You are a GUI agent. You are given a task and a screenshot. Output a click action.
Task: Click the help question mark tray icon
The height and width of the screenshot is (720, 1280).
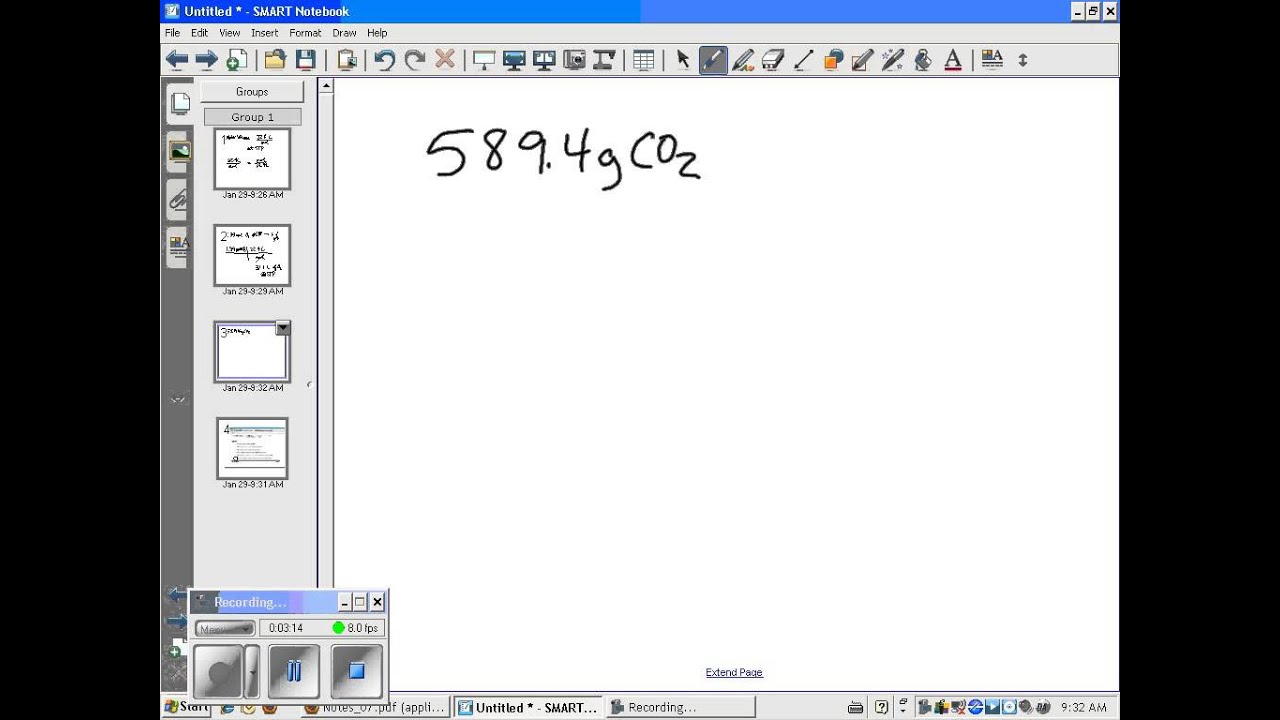[x=881, y=707]
